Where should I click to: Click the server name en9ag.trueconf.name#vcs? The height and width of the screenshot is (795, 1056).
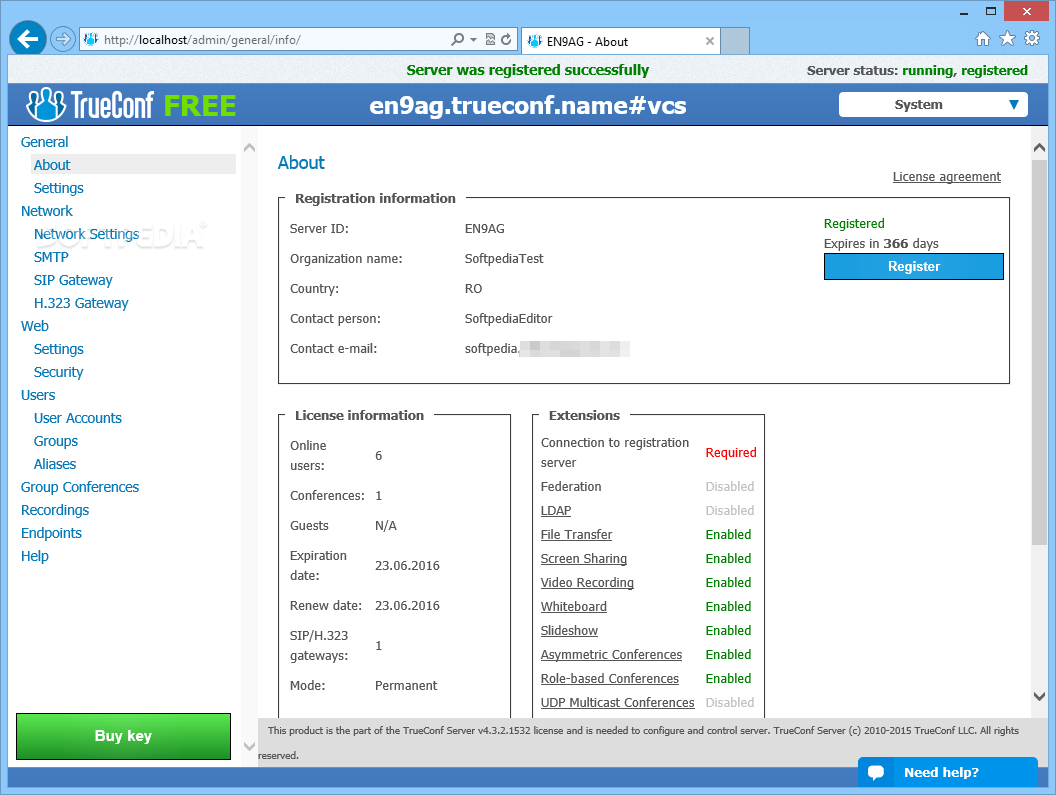point(527,105)
